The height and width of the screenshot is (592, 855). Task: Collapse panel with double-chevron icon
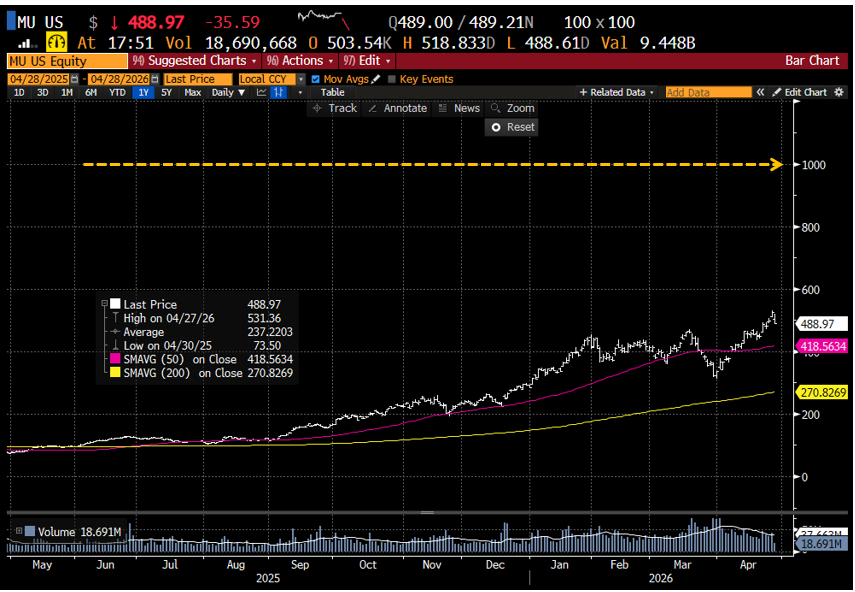tap(760, 92)
